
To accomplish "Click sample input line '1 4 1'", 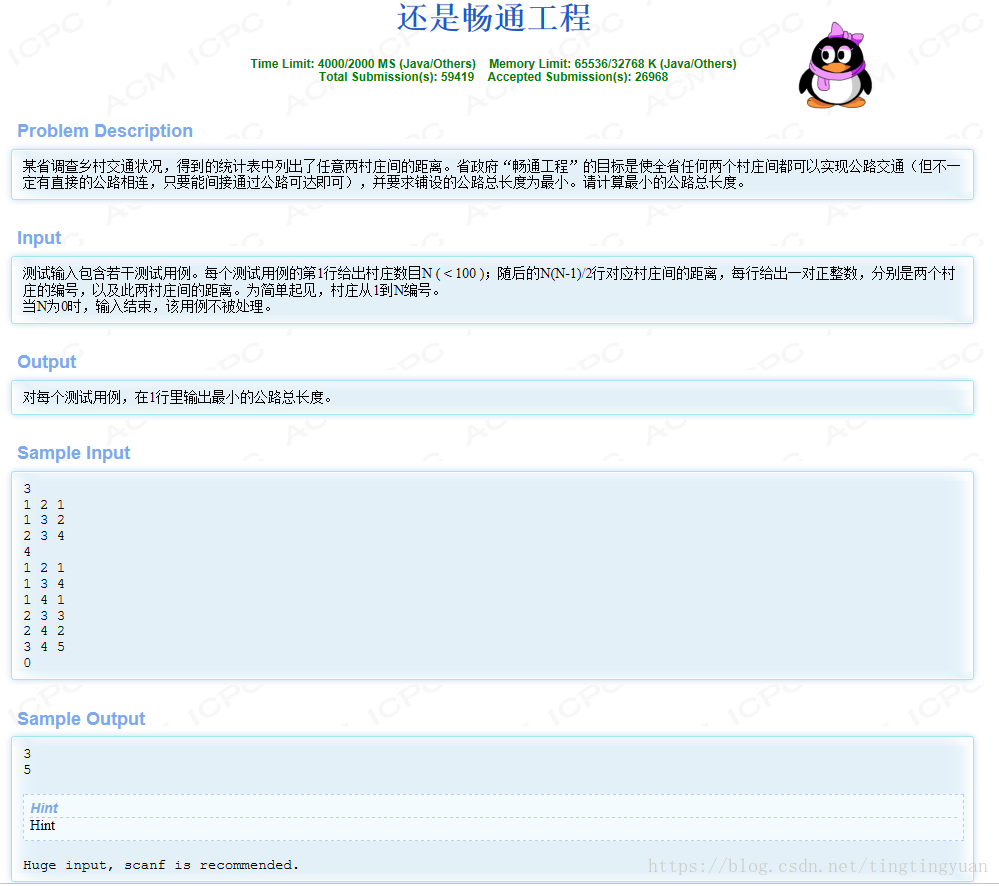I will 44,600.
